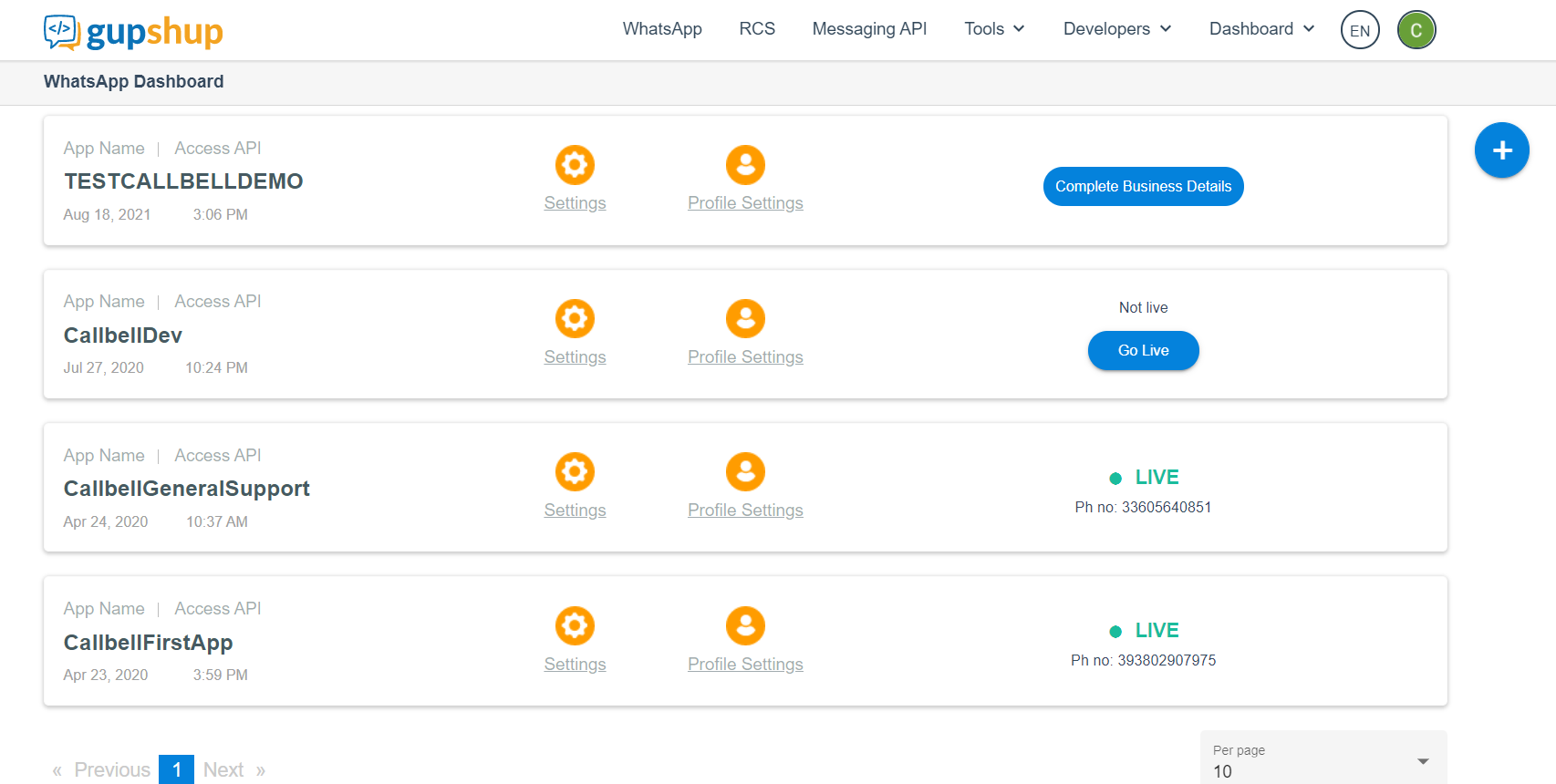Open Profile Settings icon for CallbellFirstApp
The image size is (1556, 784).
click(x=745, y=625)
